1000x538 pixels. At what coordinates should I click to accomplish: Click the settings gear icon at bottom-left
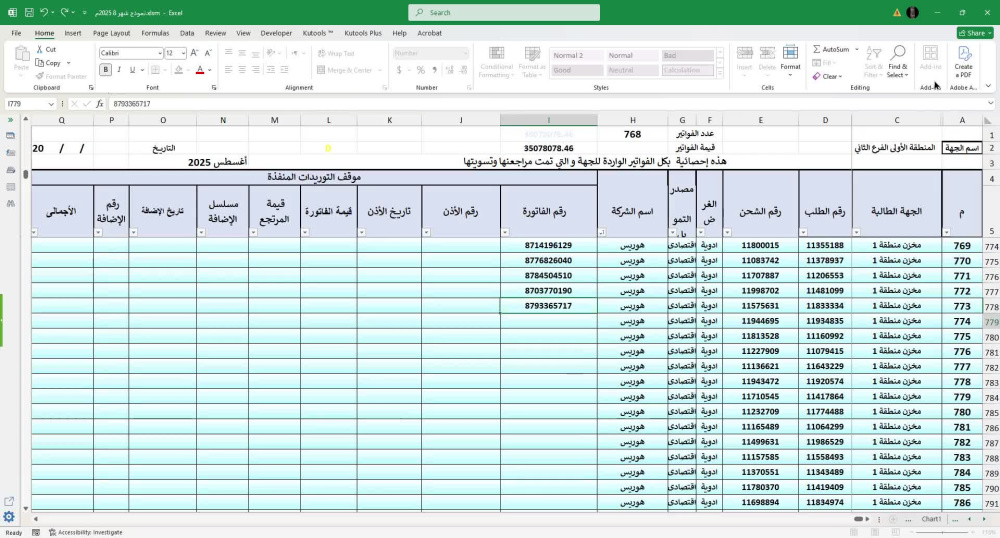(x=9, y=517)
